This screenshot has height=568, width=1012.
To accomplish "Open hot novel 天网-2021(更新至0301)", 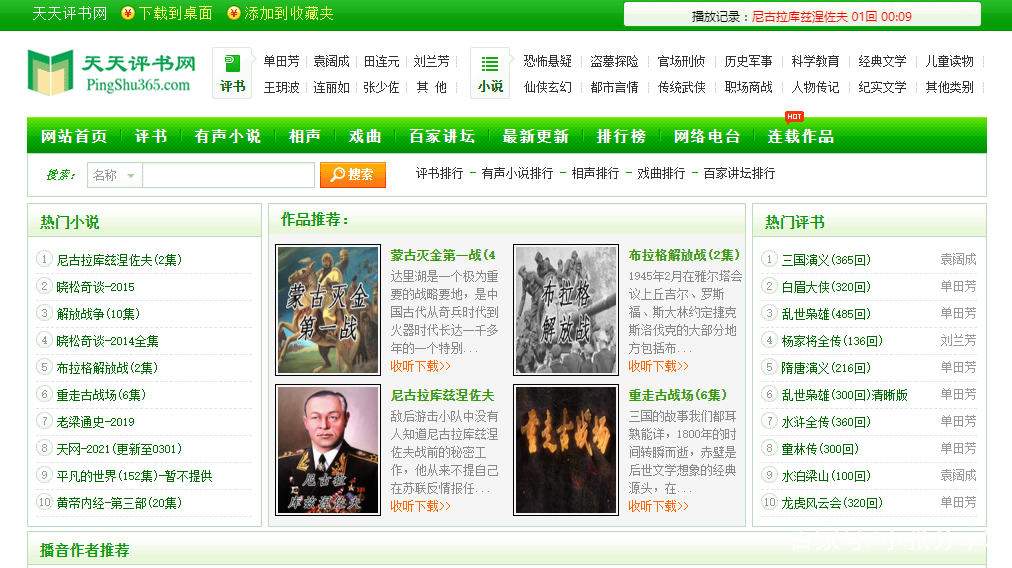I will [119, 449].
